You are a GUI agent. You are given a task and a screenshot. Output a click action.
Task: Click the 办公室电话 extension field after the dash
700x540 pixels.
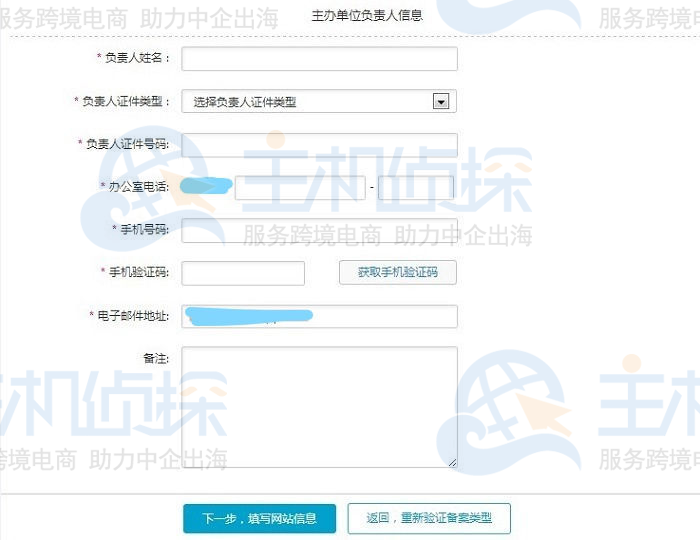coord(416,187)
